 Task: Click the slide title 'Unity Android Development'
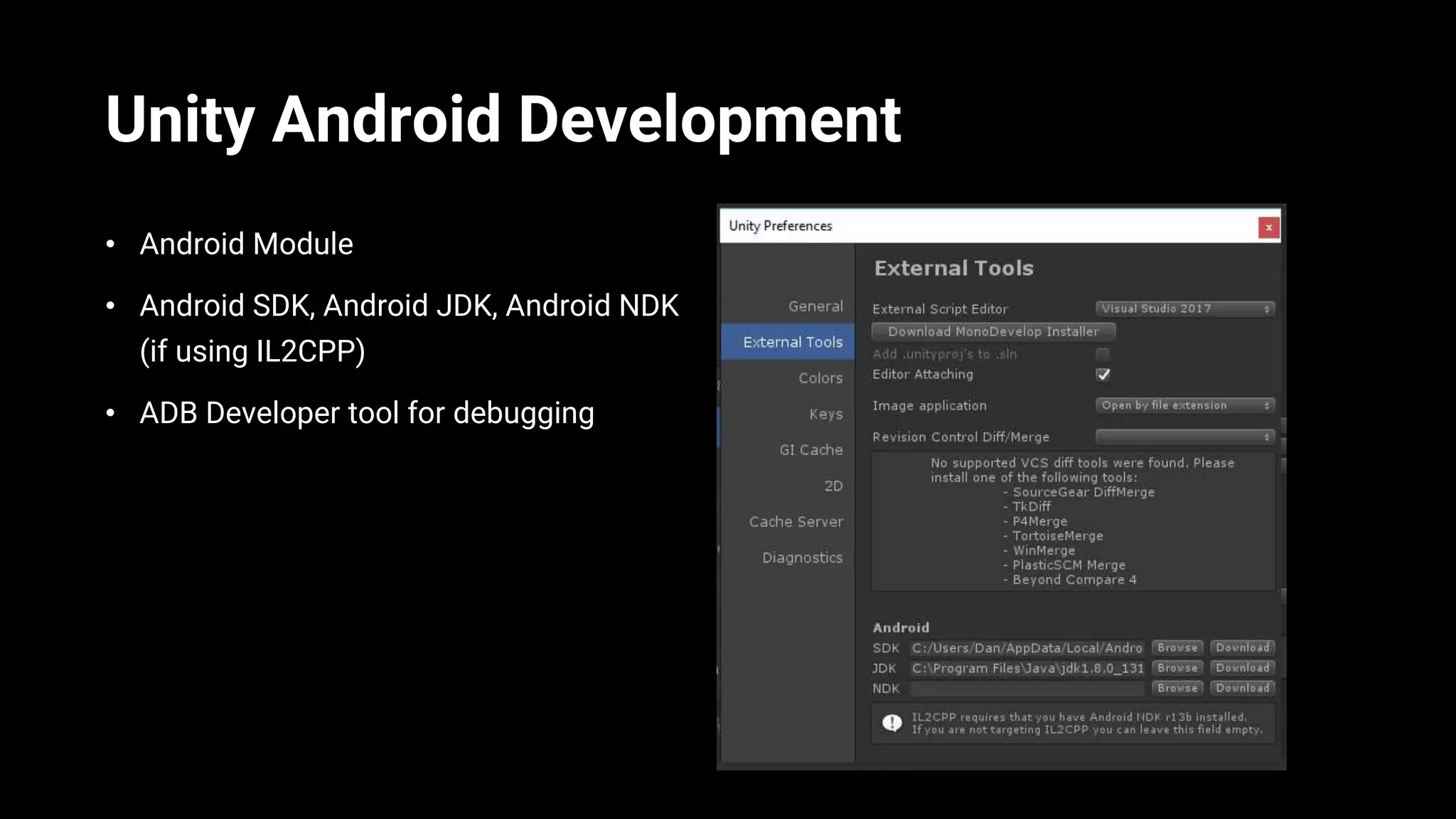[x=503, y=119]
